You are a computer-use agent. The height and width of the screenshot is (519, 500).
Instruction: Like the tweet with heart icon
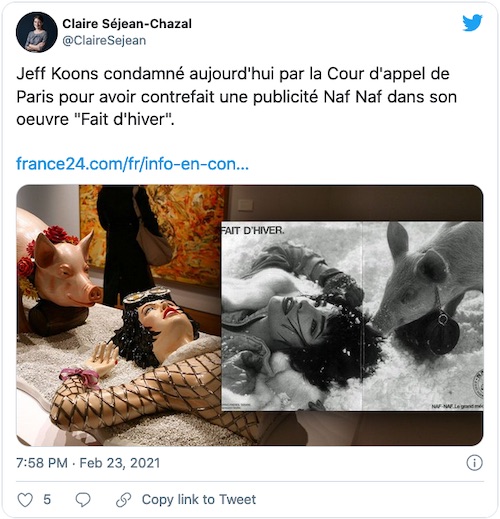25,500
